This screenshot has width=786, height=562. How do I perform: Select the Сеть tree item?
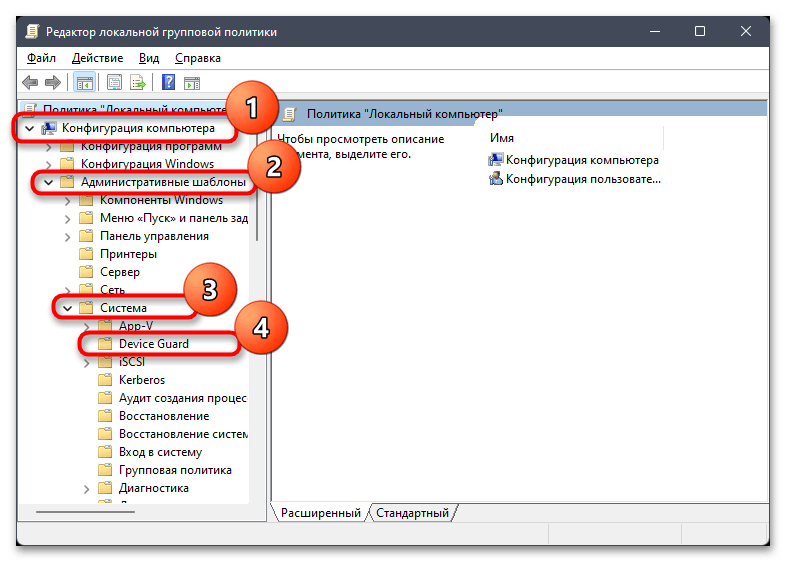pyautogui.click(x=112, y=290)
